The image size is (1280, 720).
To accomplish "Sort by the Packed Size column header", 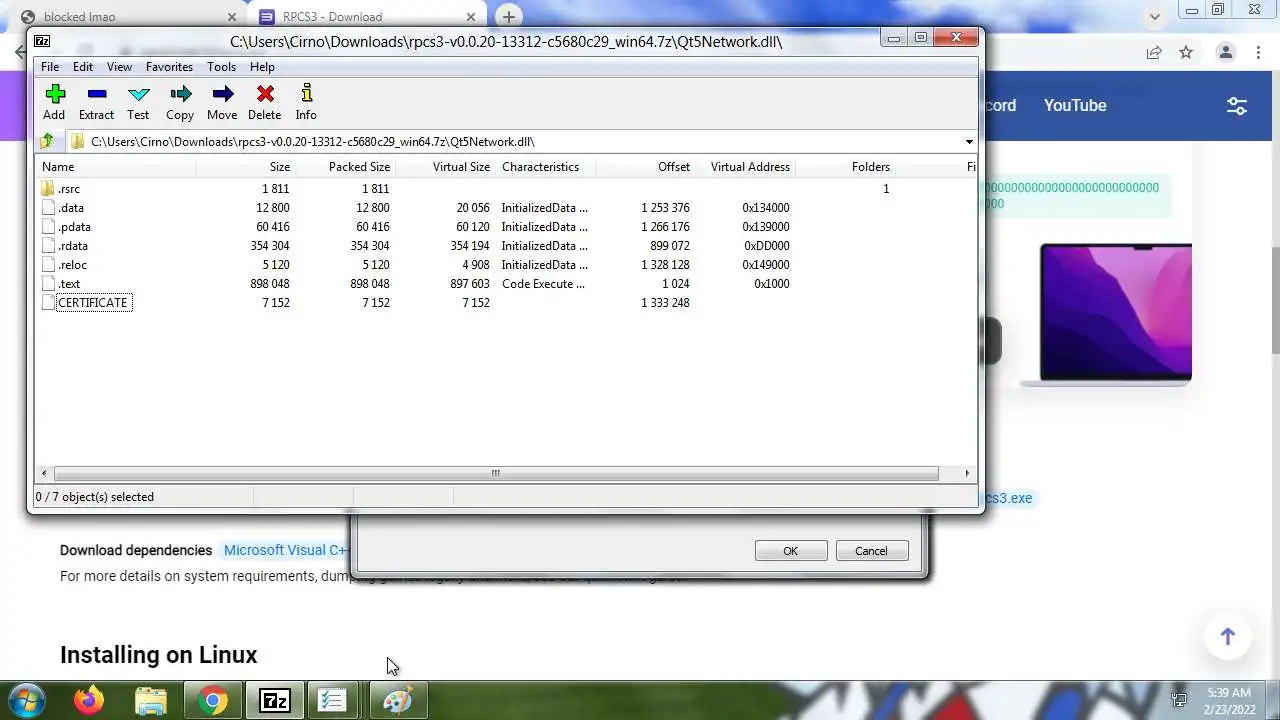I will click(345, 167).
